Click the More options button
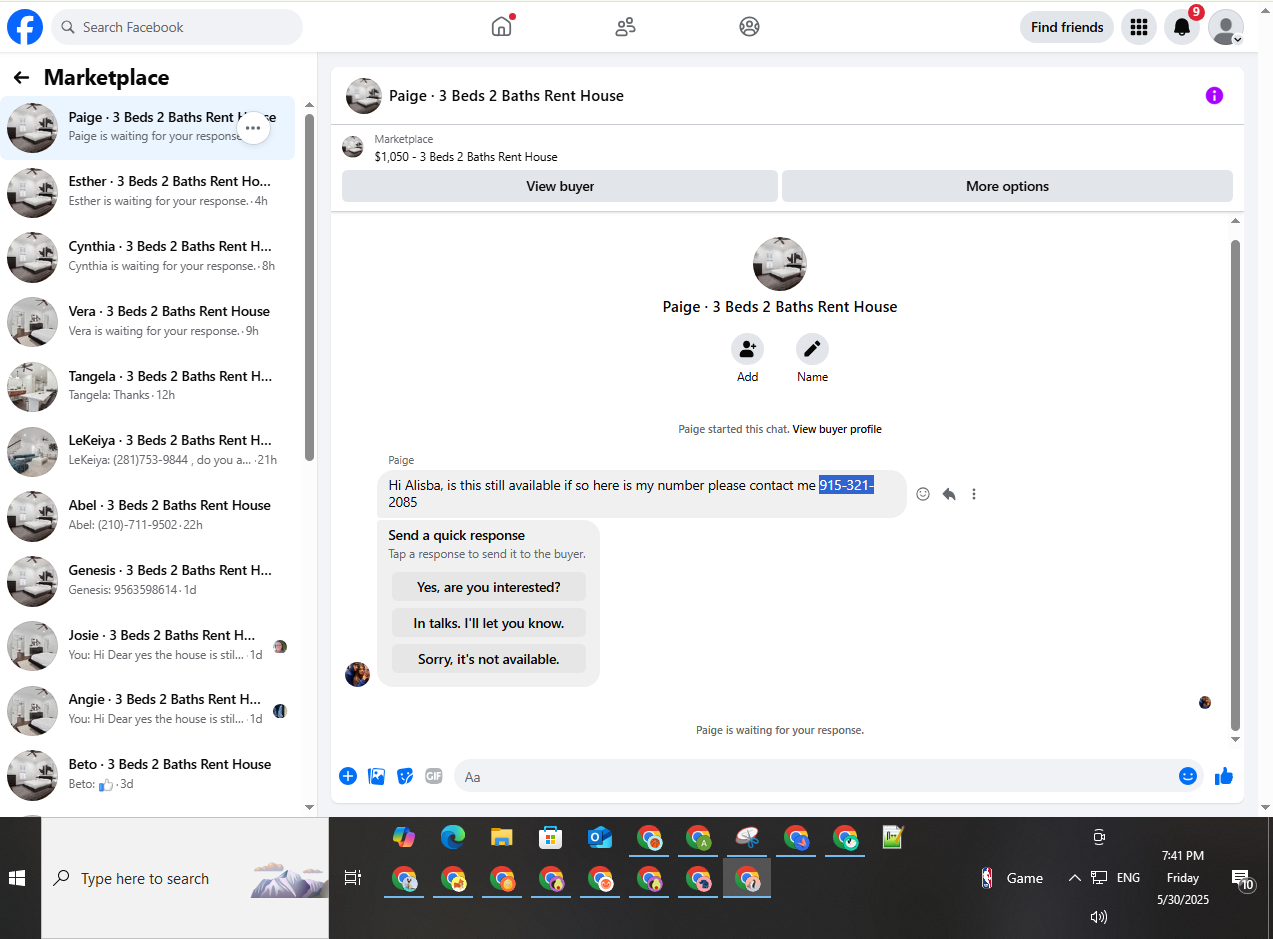Image resolution: width=1273 pixels, height=939 pixels. [x=1007, y=186]
